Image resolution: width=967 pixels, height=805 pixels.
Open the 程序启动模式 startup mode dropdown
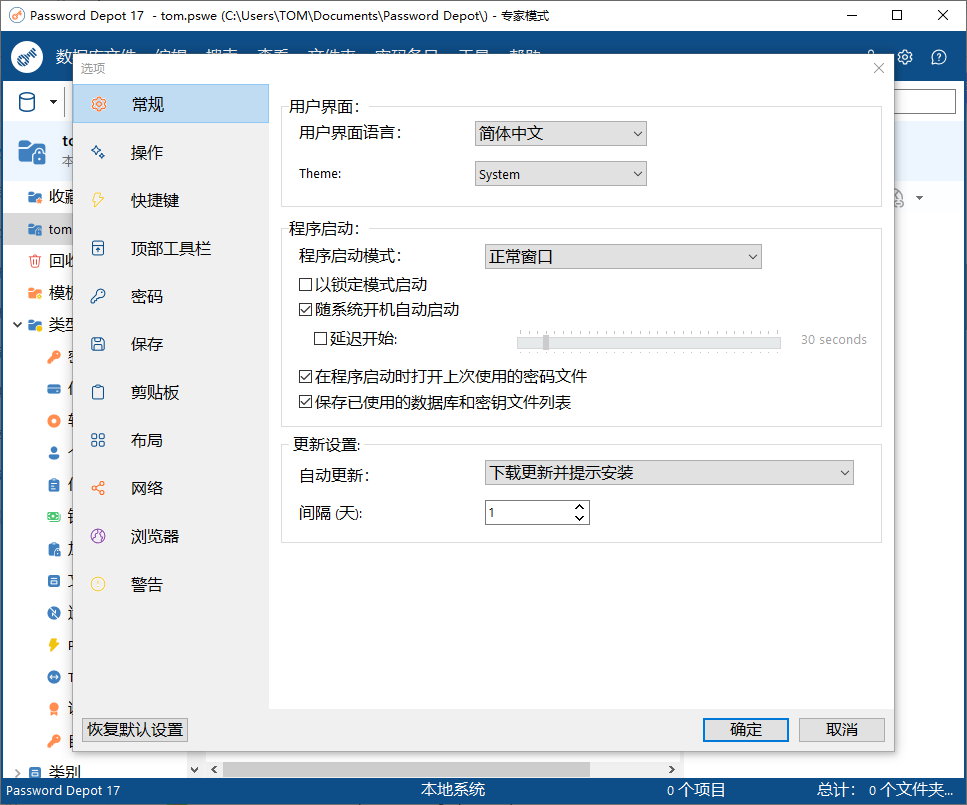623,257
